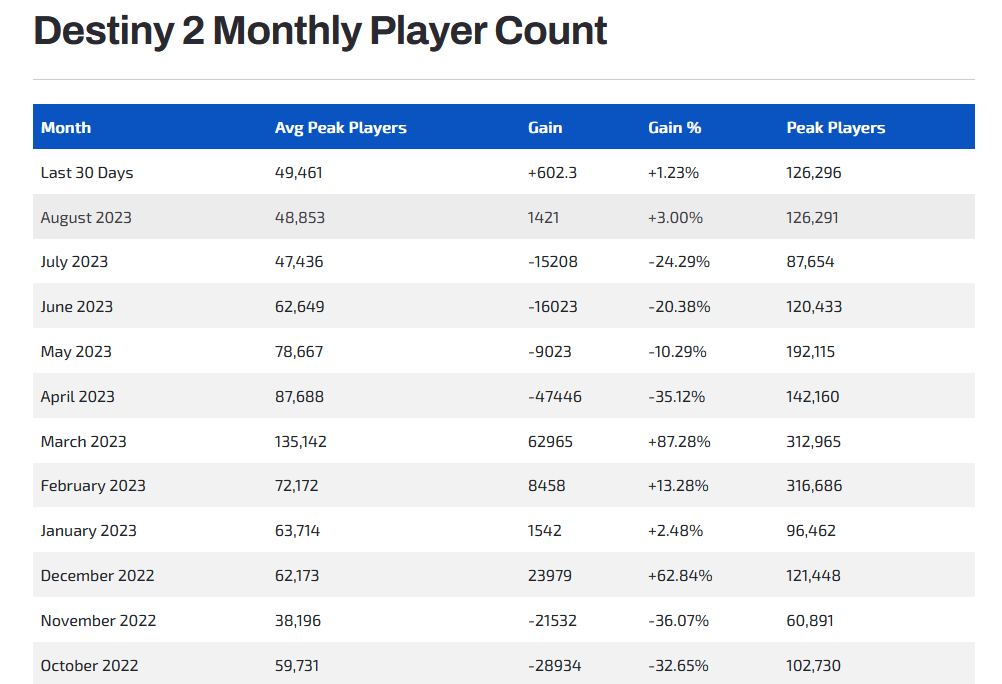The image size is (1002, 684).
Task: Click the -35.12% gain percentage
Action: (676, 396)
